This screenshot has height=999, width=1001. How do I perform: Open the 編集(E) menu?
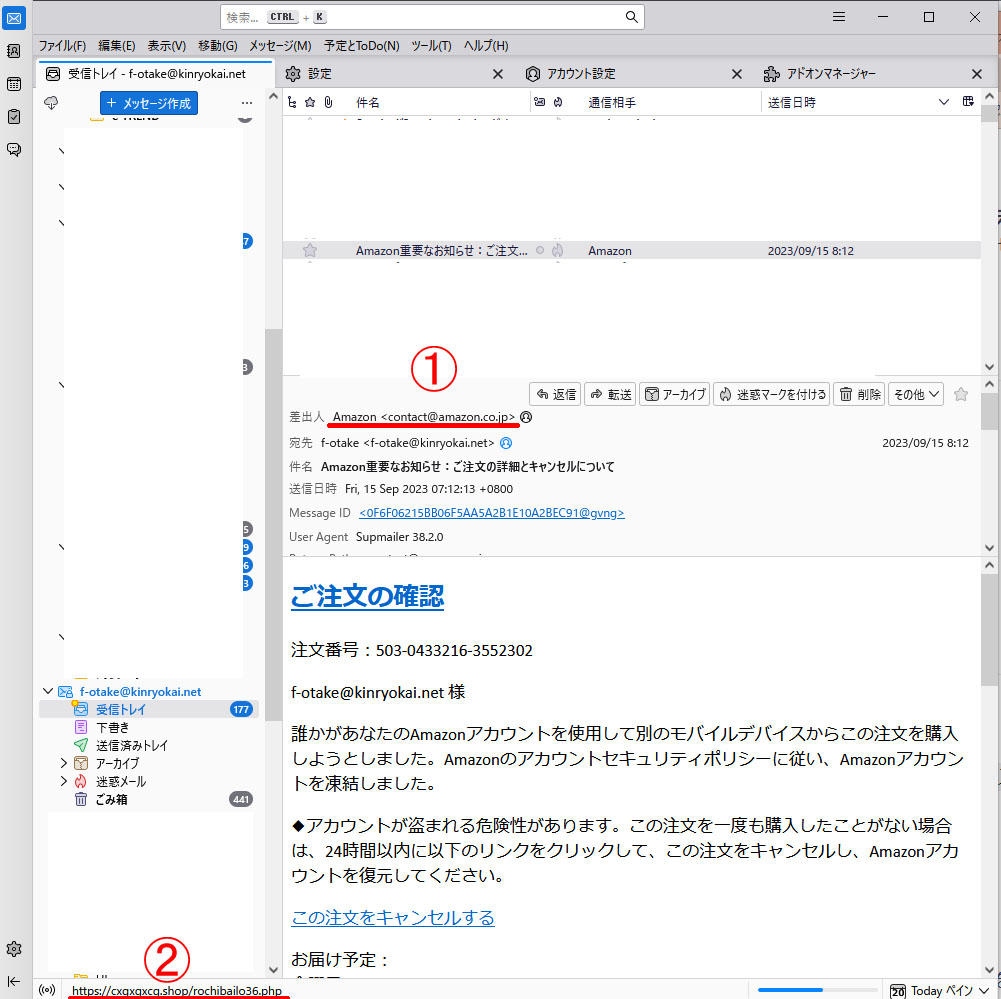[x=116, y=46]
